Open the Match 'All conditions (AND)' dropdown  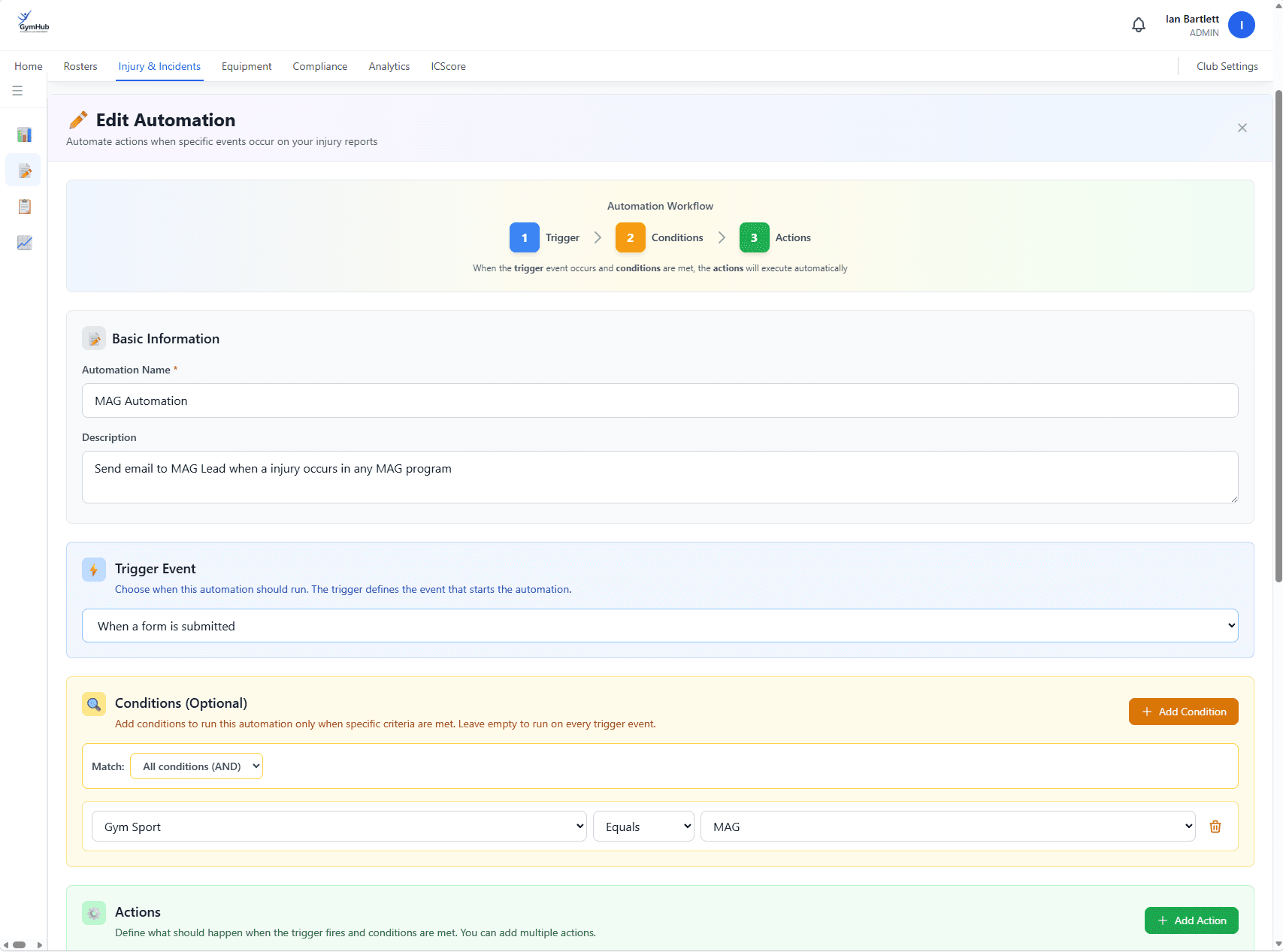pyautogui.click(x=196, y=766)
